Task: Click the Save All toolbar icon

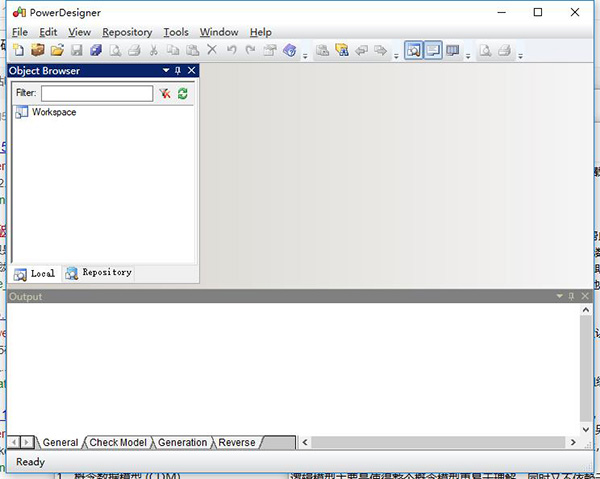Action: tap(96, 50)
